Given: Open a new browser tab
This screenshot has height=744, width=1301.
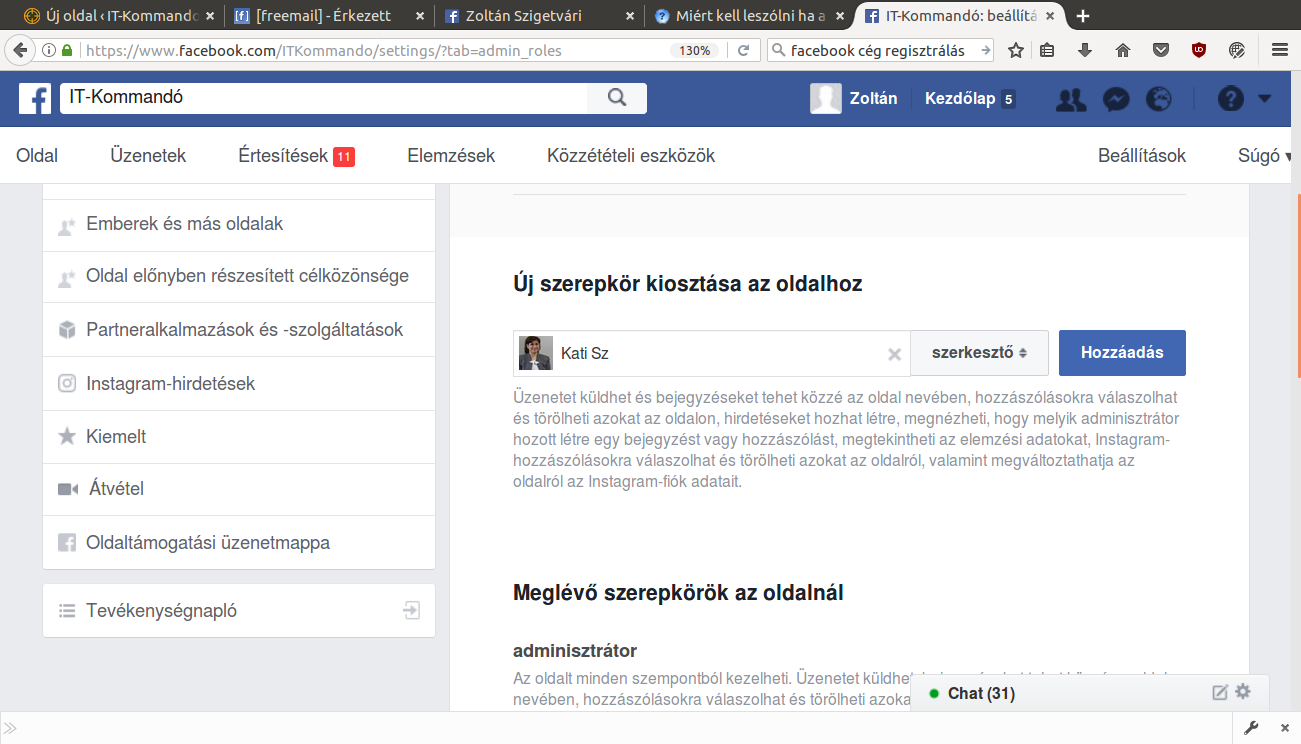Looking at the screenshot, I should [1083, 16].
